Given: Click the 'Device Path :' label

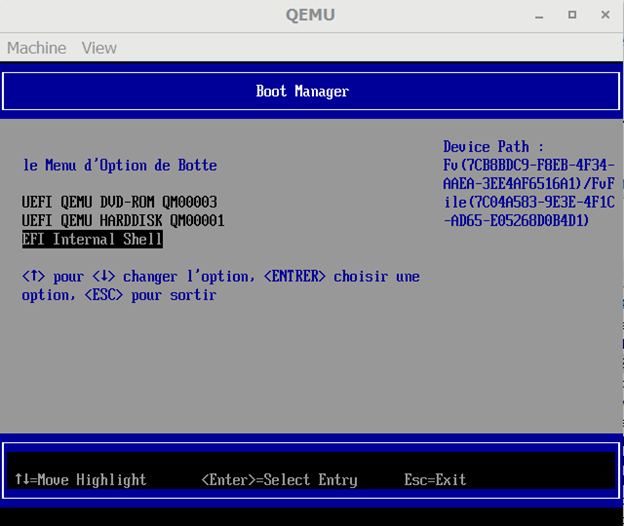Looking at the screenshot, I should pyautogui.click(x=493, y=146).
